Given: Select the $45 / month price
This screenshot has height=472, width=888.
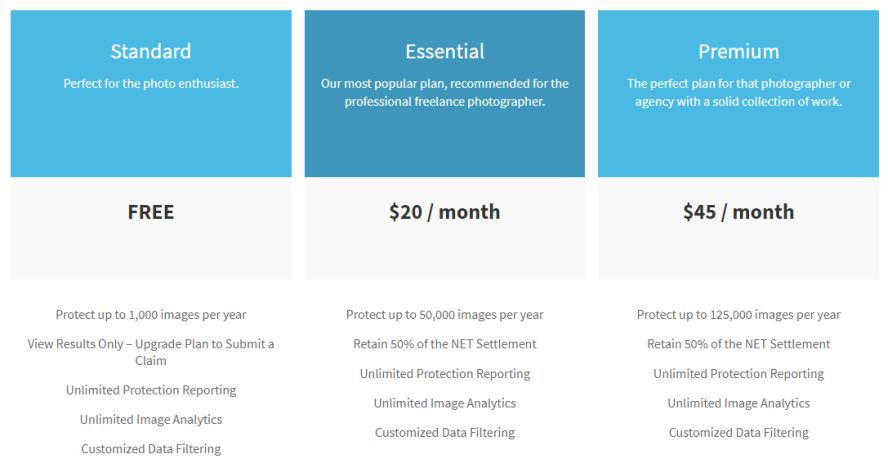Looking at the screenshot, I should click(x=738, y=212).
